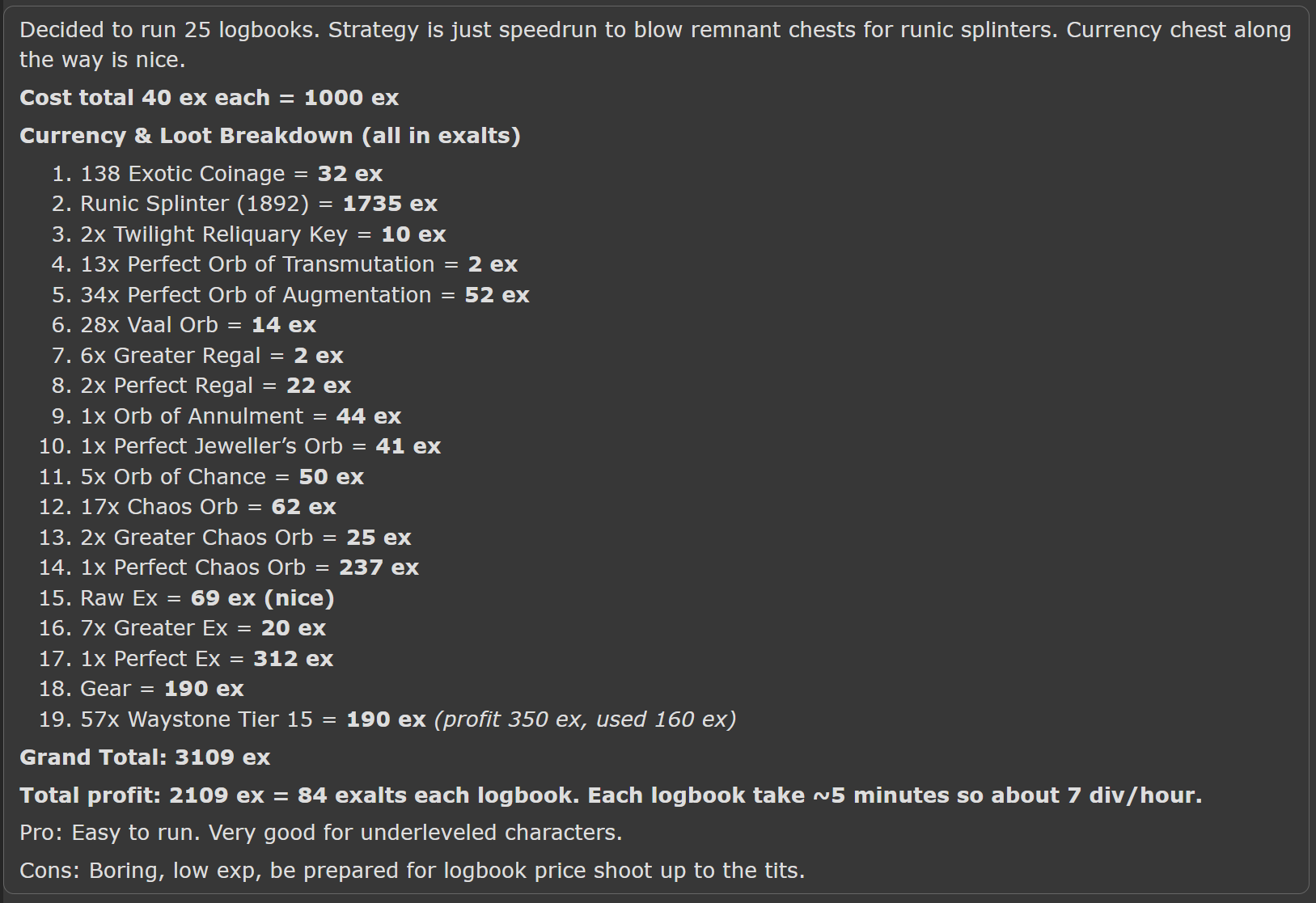The width and height of the screenshot is (1316, 903).
Task: Click Perfect Orb of Augmentation entry
Action: point(305,295)
